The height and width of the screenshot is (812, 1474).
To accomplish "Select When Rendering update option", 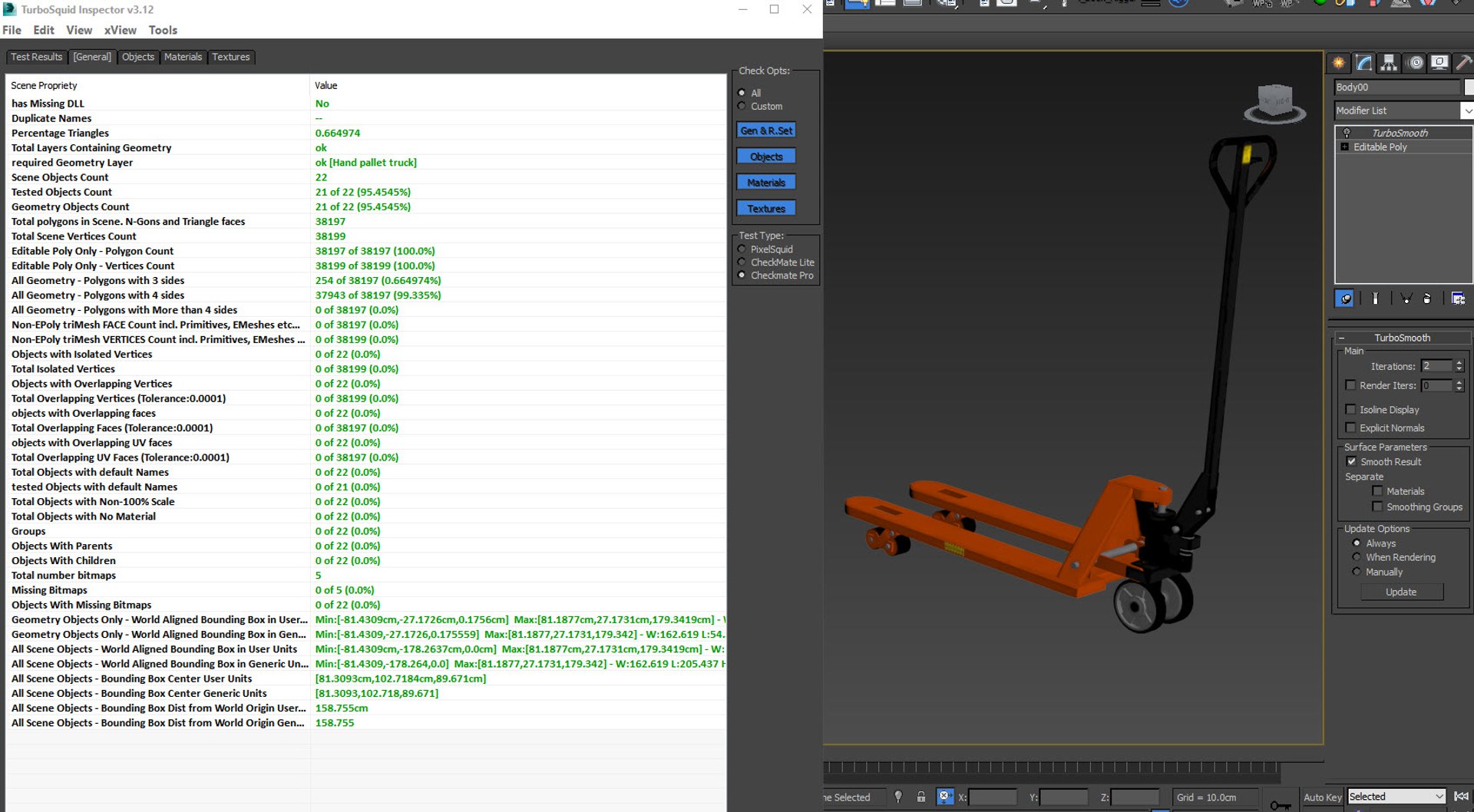I will tap(1357, 557).
